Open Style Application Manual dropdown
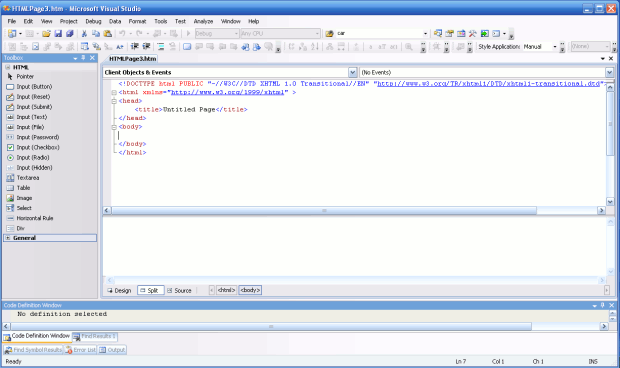 tap(555, 47)
